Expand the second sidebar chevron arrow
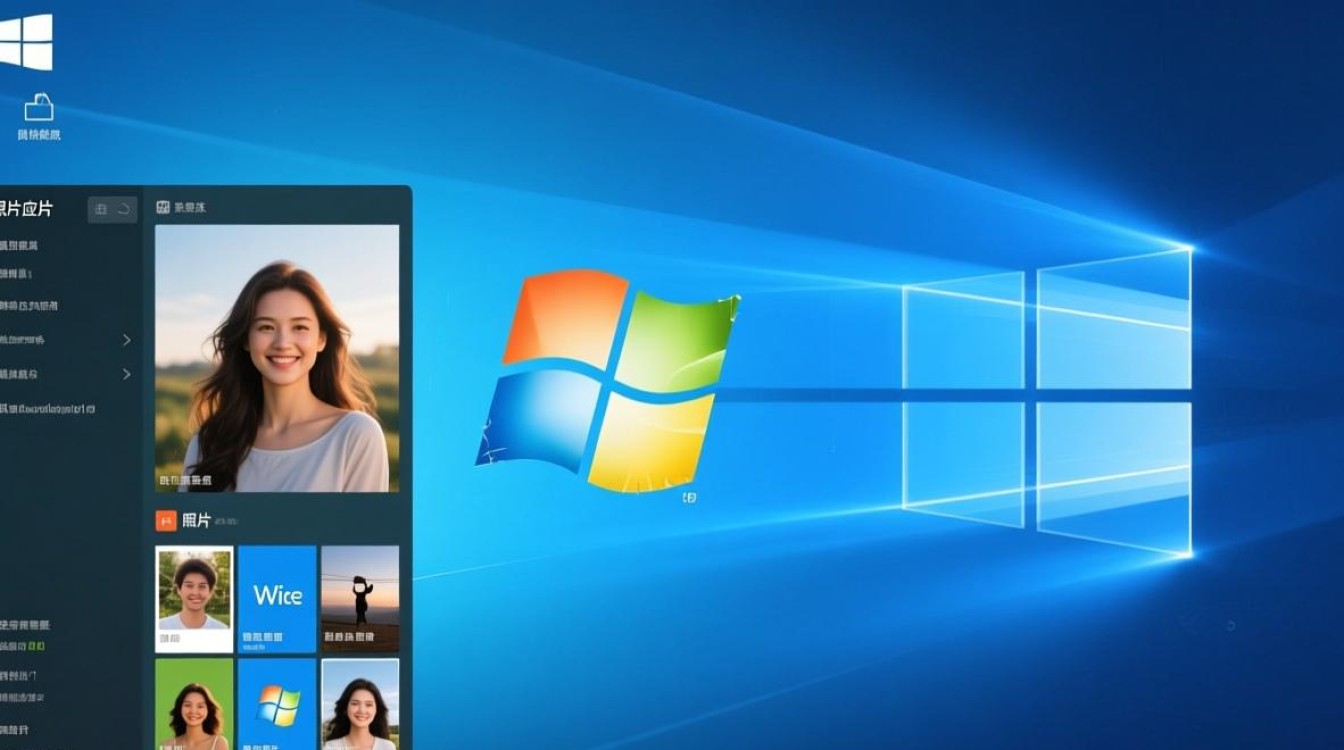Viewport: 1344px width, 750px height. pos(127,374)
